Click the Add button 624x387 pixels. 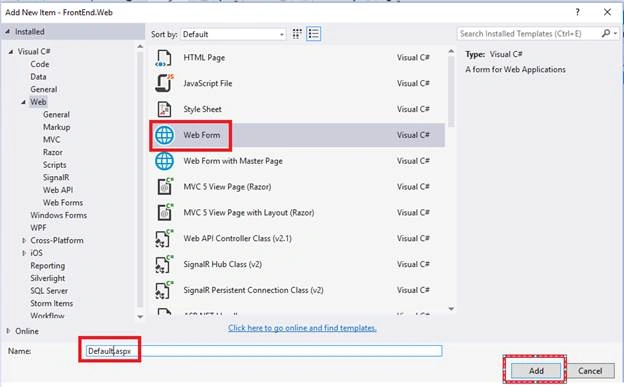click(536, 371)
